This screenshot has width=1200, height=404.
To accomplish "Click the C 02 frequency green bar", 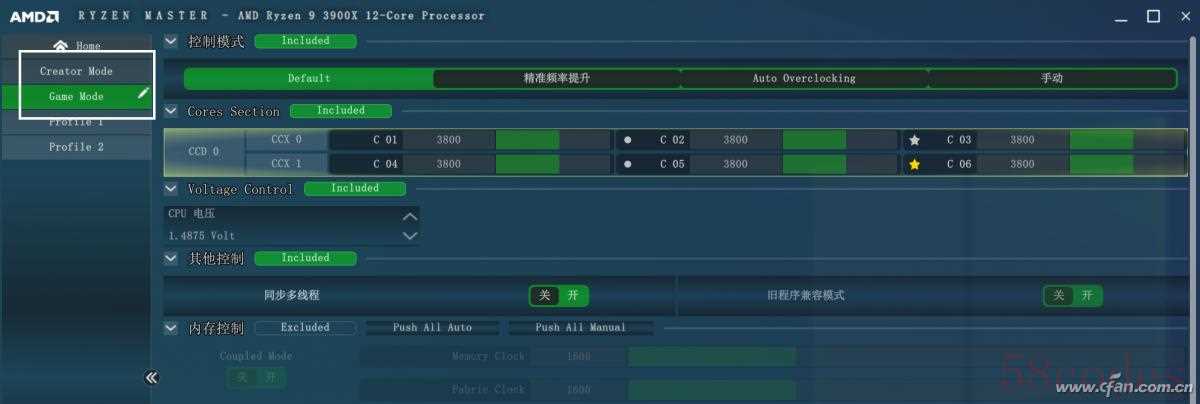I will pos(814,140).
